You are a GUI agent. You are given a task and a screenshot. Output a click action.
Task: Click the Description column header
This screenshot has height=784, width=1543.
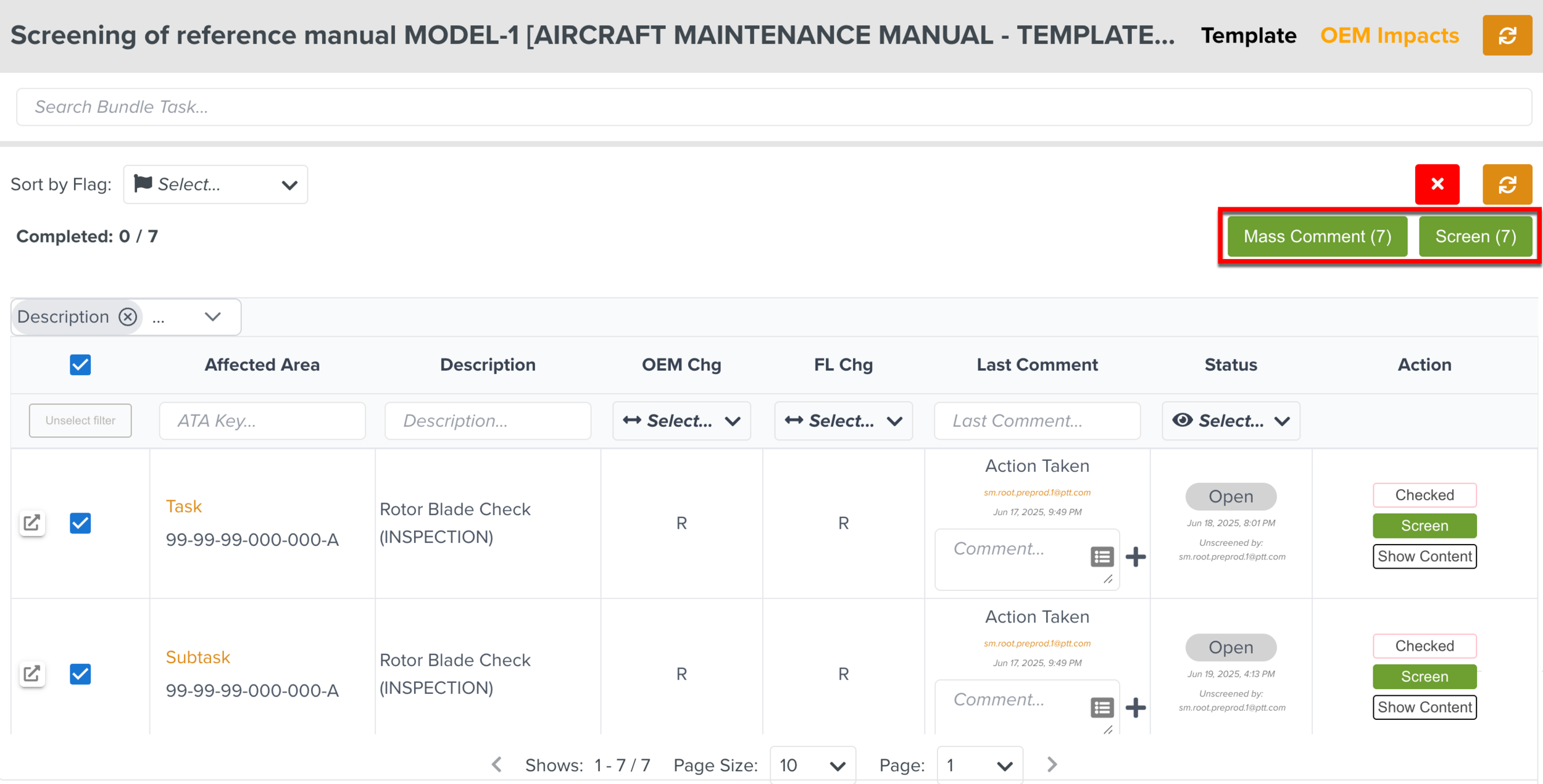coord(488,365)
